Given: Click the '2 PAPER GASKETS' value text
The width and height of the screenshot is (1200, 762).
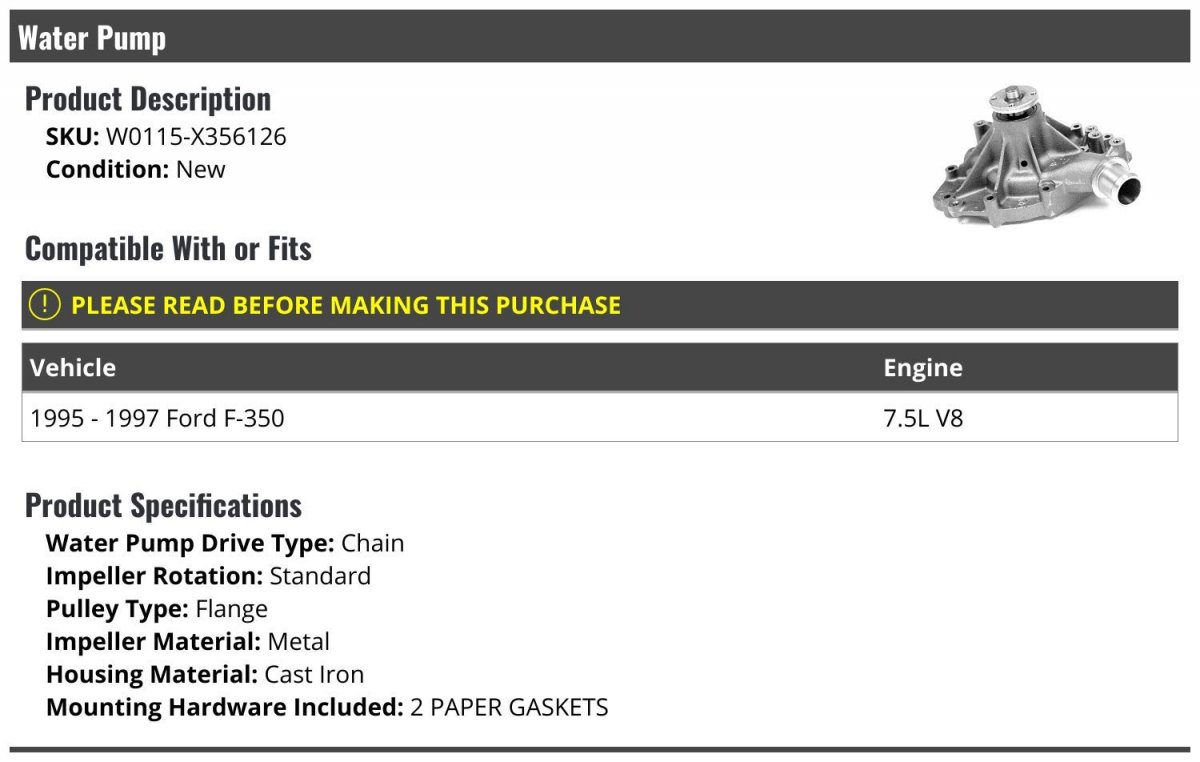Looking at the screenshot, I should [509, 708].
